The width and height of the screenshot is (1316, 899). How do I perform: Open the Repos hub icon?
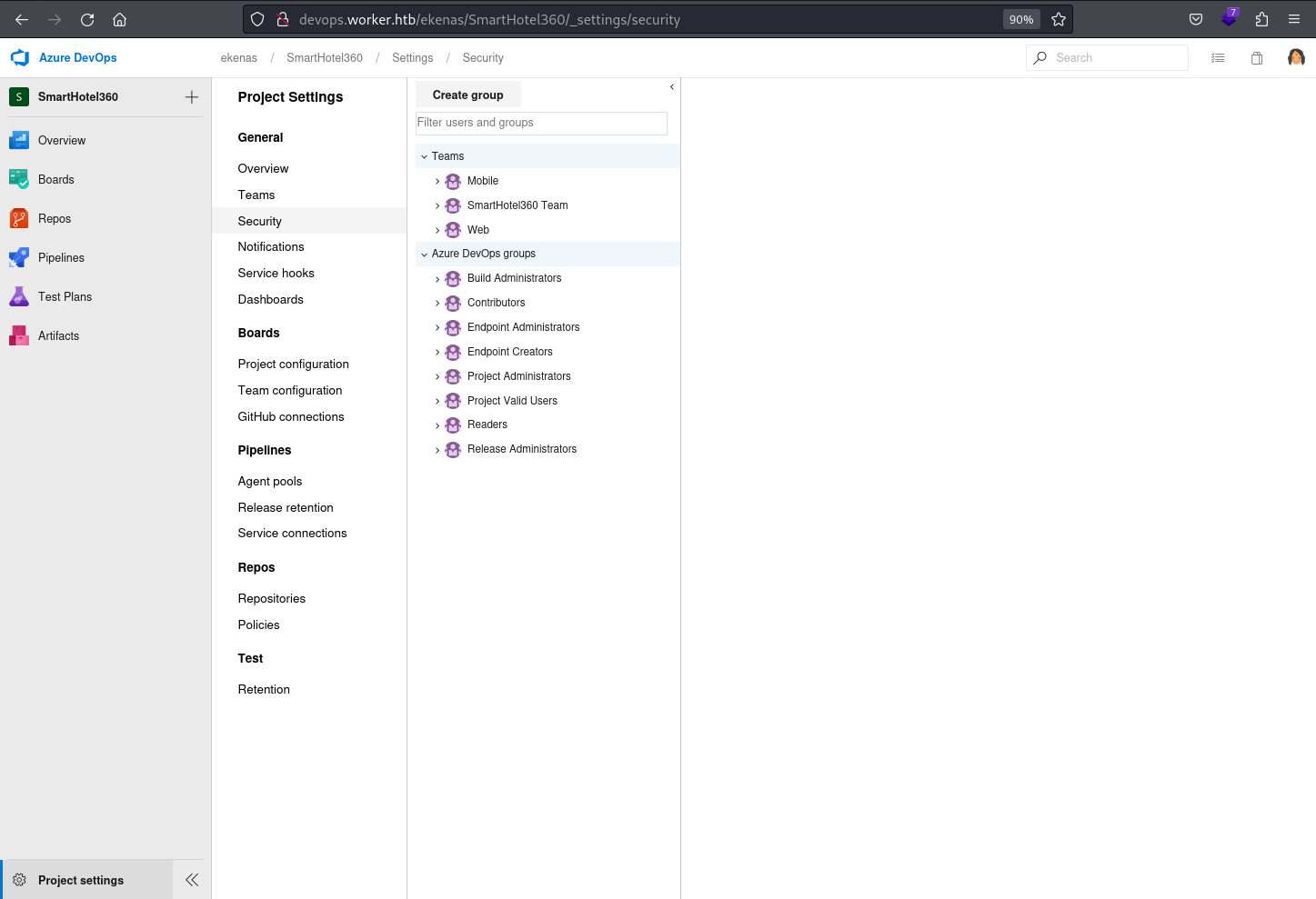[x=19, y=218]
